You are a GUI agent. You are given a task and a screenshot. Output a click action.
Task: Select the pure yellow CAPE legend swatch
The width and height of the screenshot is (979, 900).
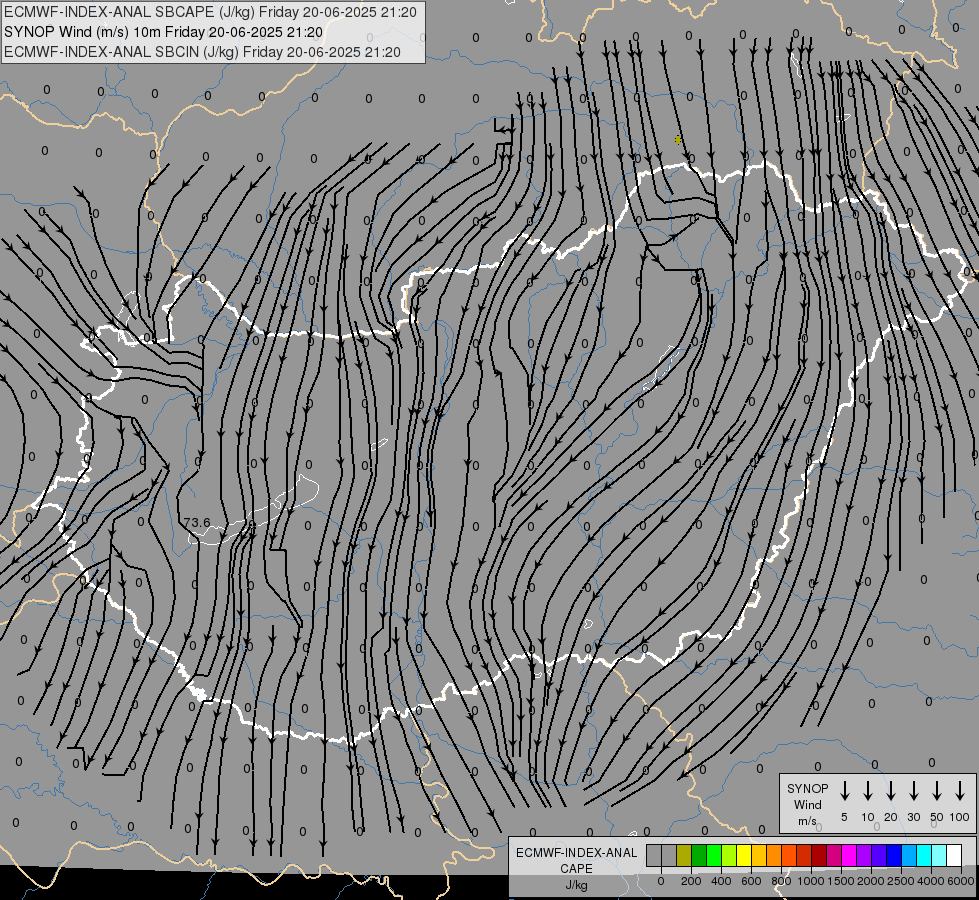coord(744,855)
